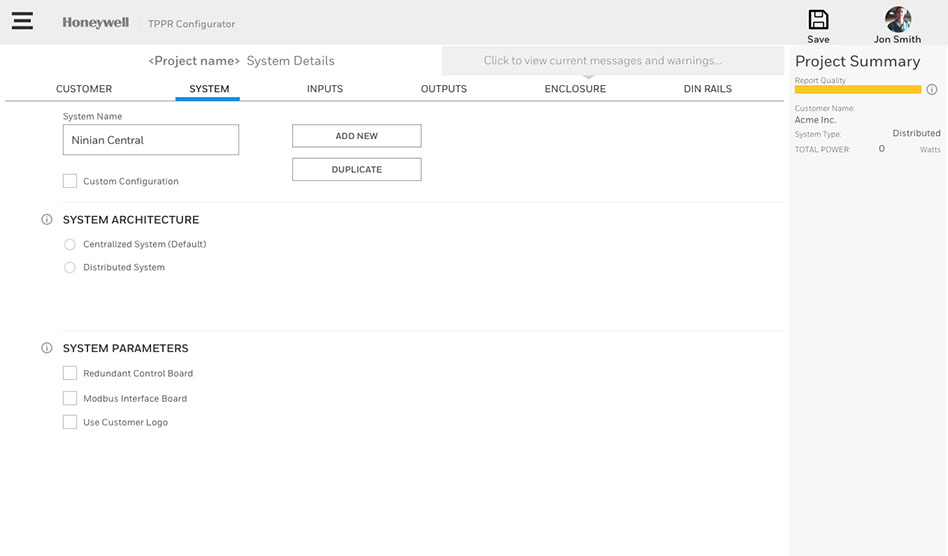Enable Use Customer Logo checkbox
This screenshot has height=556, width=948.
click(x=70, y=422)
